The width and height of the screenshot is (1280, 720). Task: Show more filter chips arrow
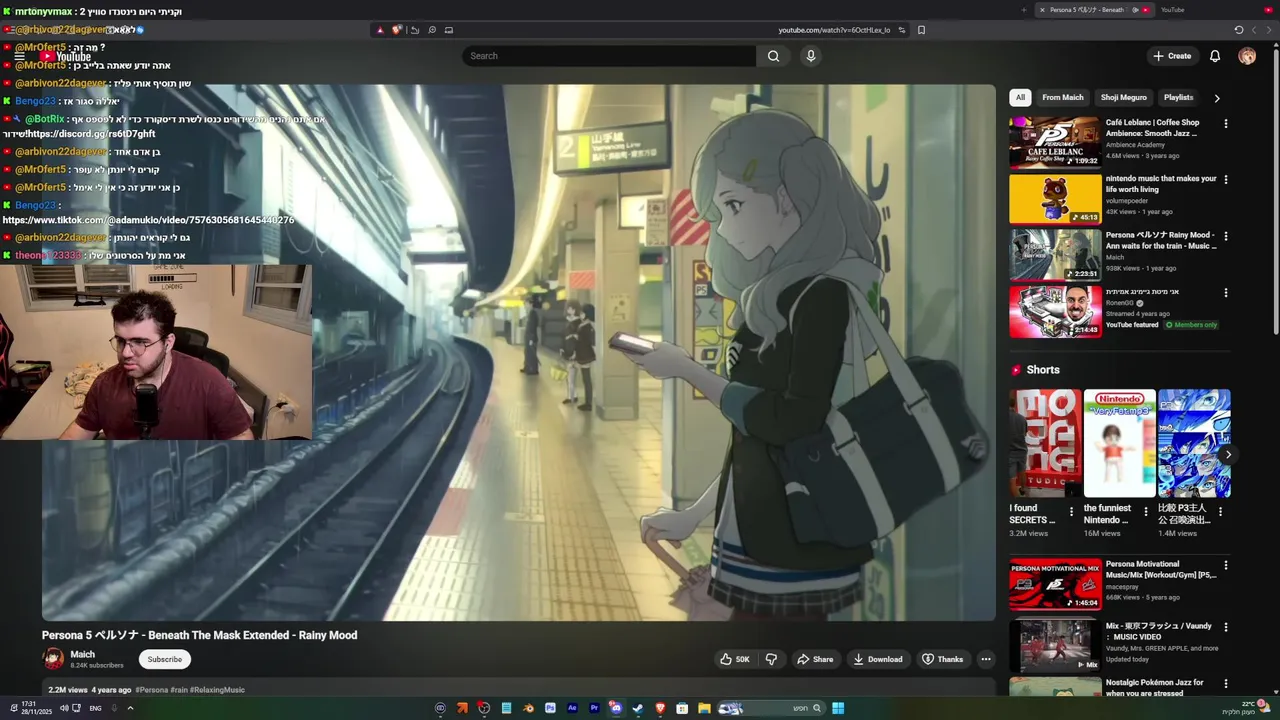point(1217,98)
